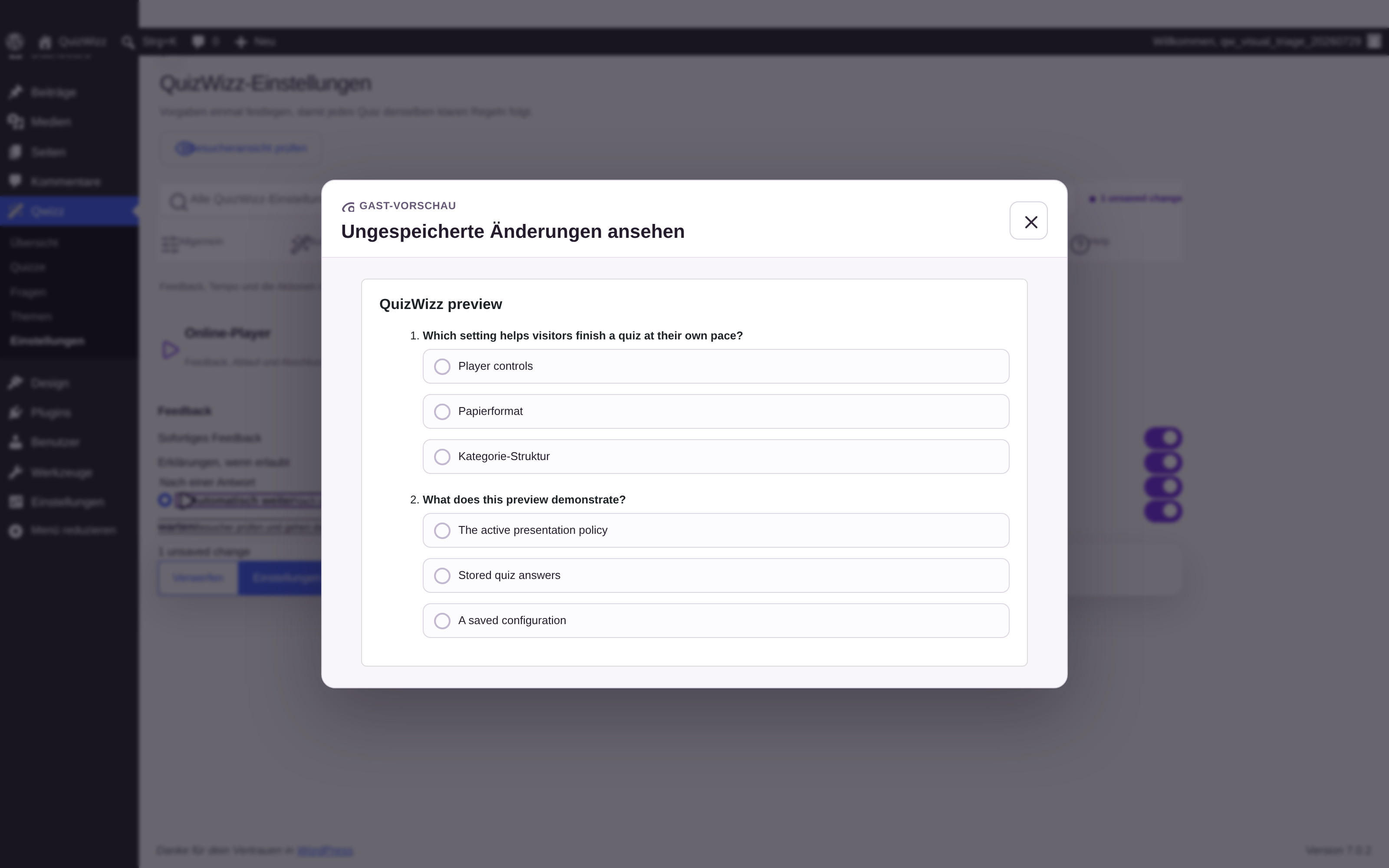
Task: Open the Help tab with question-mark icon
Action: pos(1090,243)
